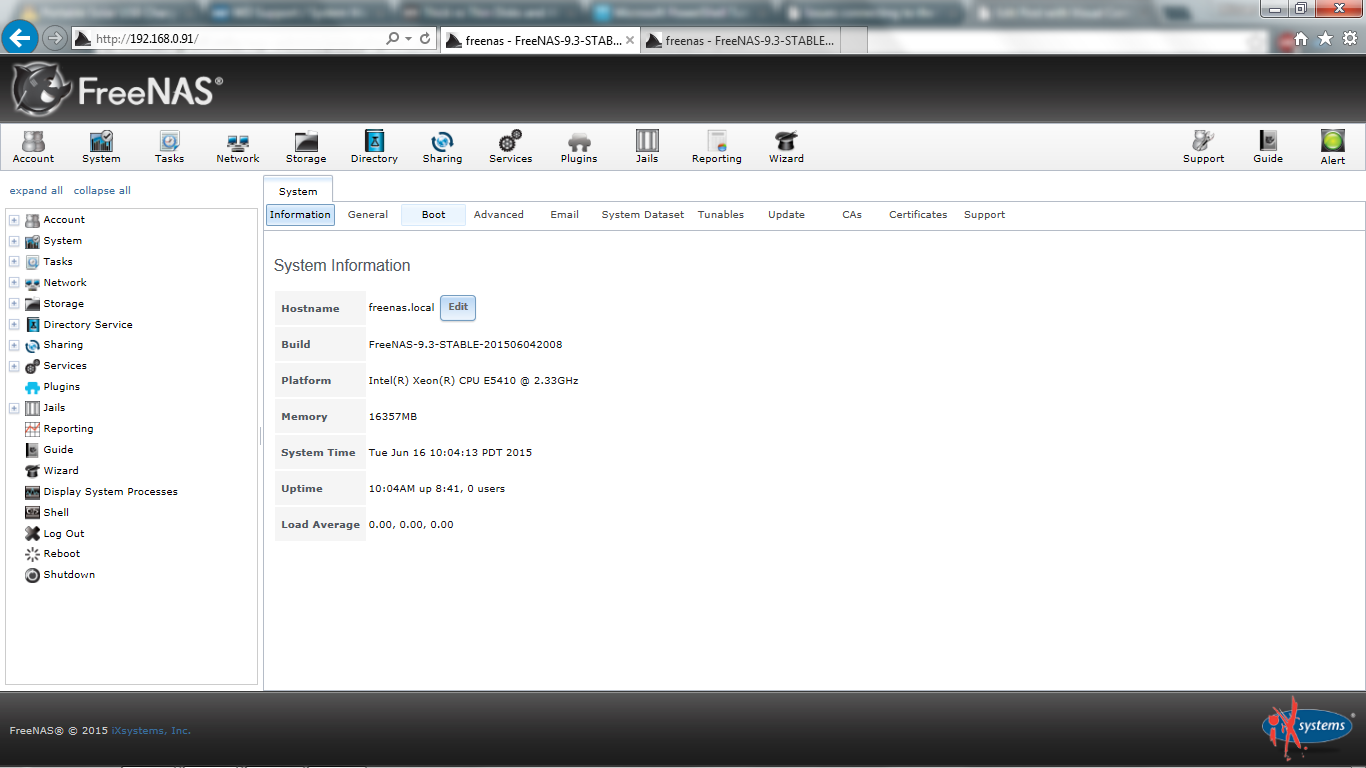Open the Network toolbar icon
The image size is (1366, 768).
(238, 146)
